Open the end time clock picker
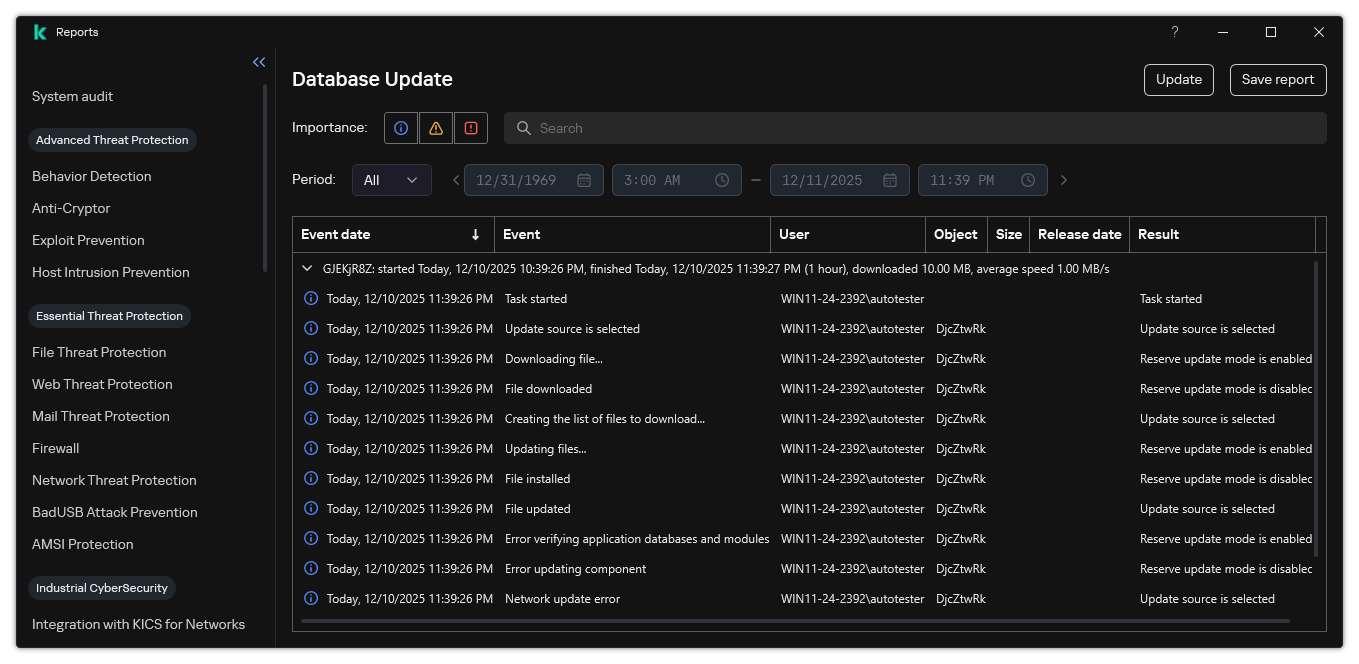 1028,180
